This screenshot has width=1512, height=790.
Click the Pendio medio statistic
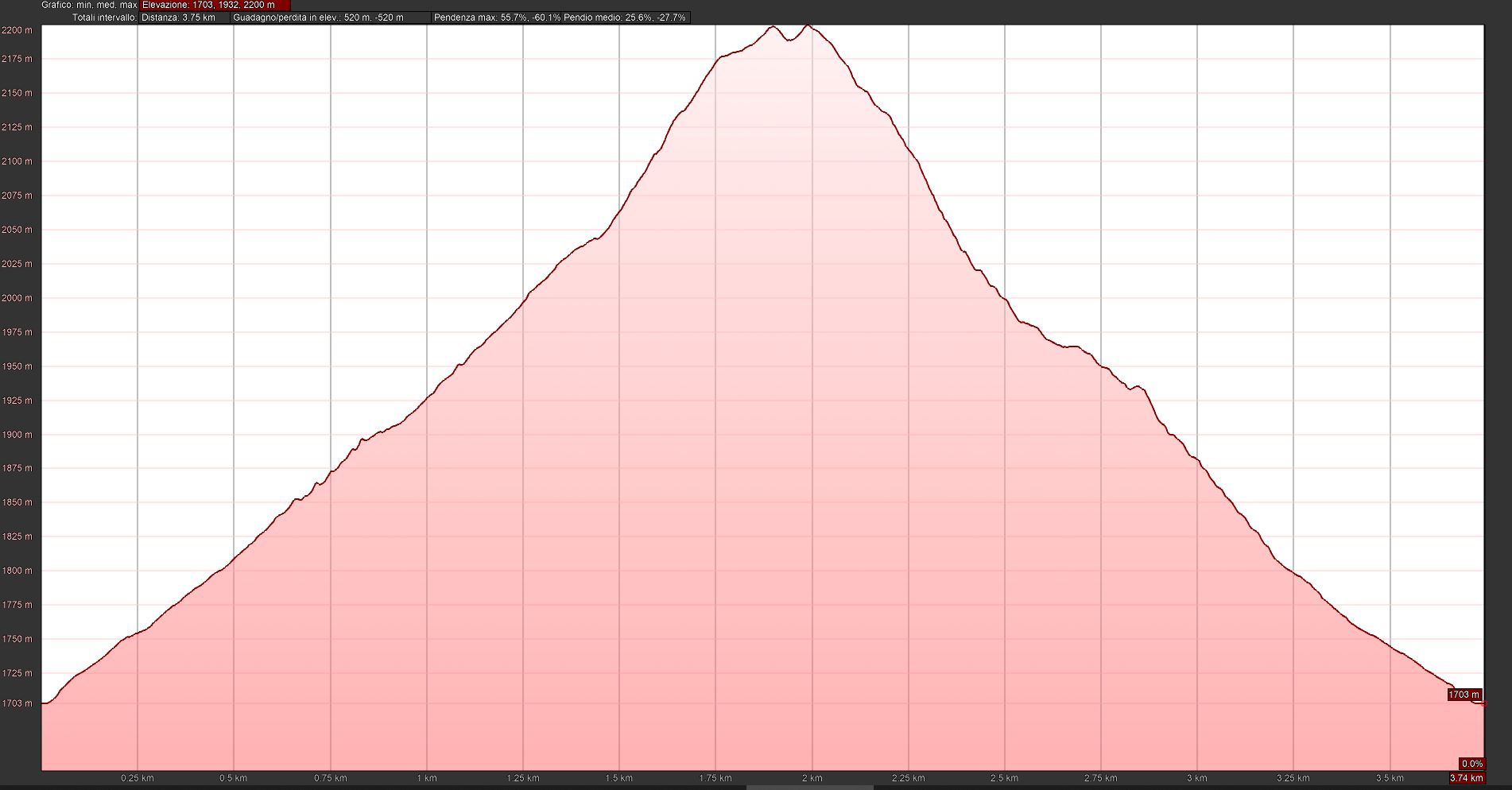(x=625, y=17)
